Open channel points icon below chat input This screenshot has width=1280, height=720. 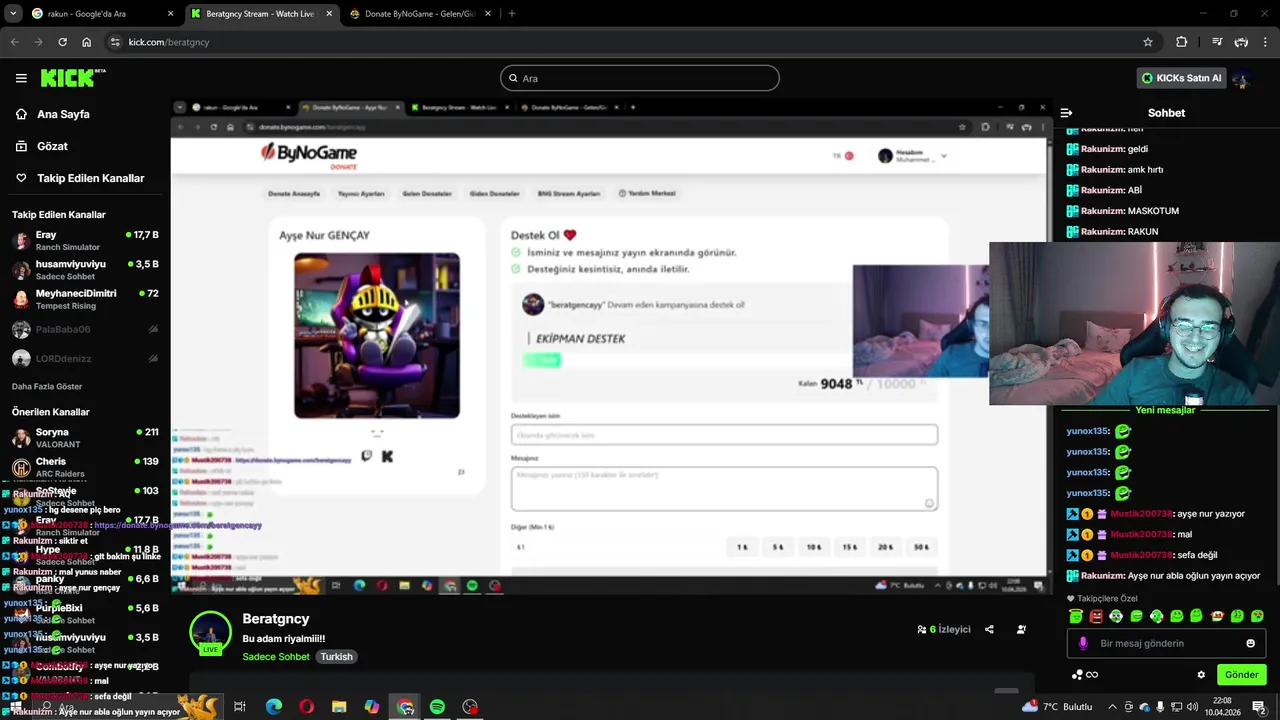point(1085,675)
